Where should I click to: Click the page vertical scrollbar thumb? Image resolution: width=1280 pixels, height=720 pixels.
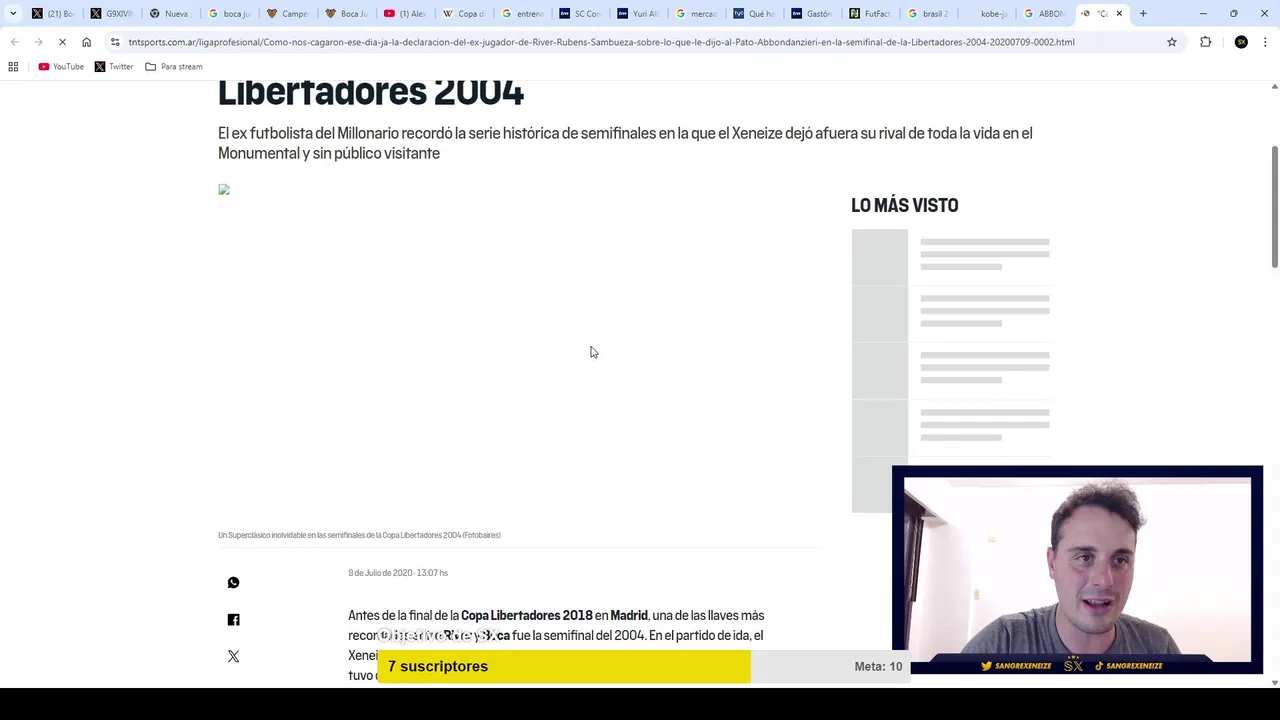pyautogui.click(x=1274, y=207)
